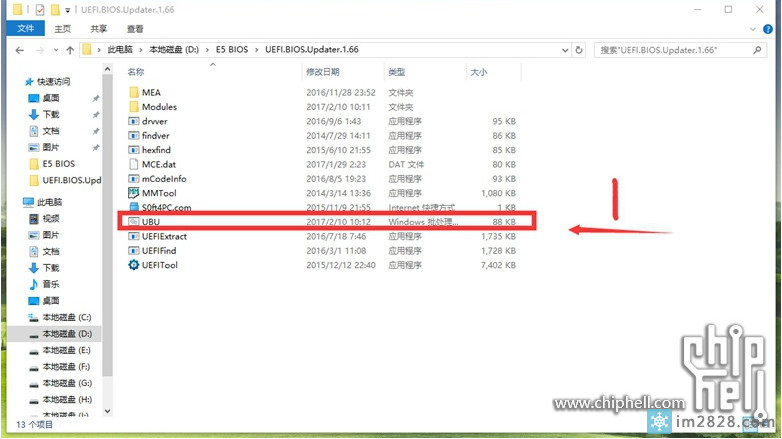Open the address bar history dropdown
Screen dimensions: 782x439
[x=563, y=49]
